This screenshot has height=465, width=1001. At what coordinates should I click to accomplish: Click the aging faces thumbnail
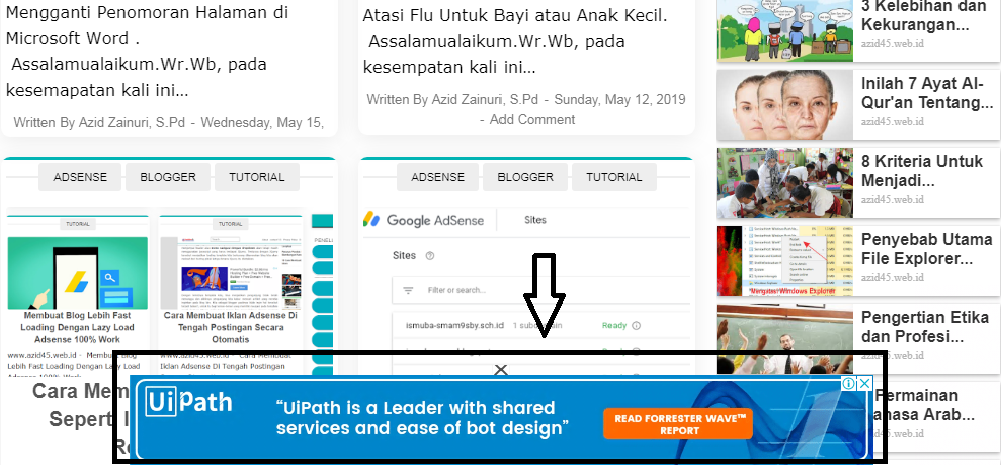[x=785, y=105]
